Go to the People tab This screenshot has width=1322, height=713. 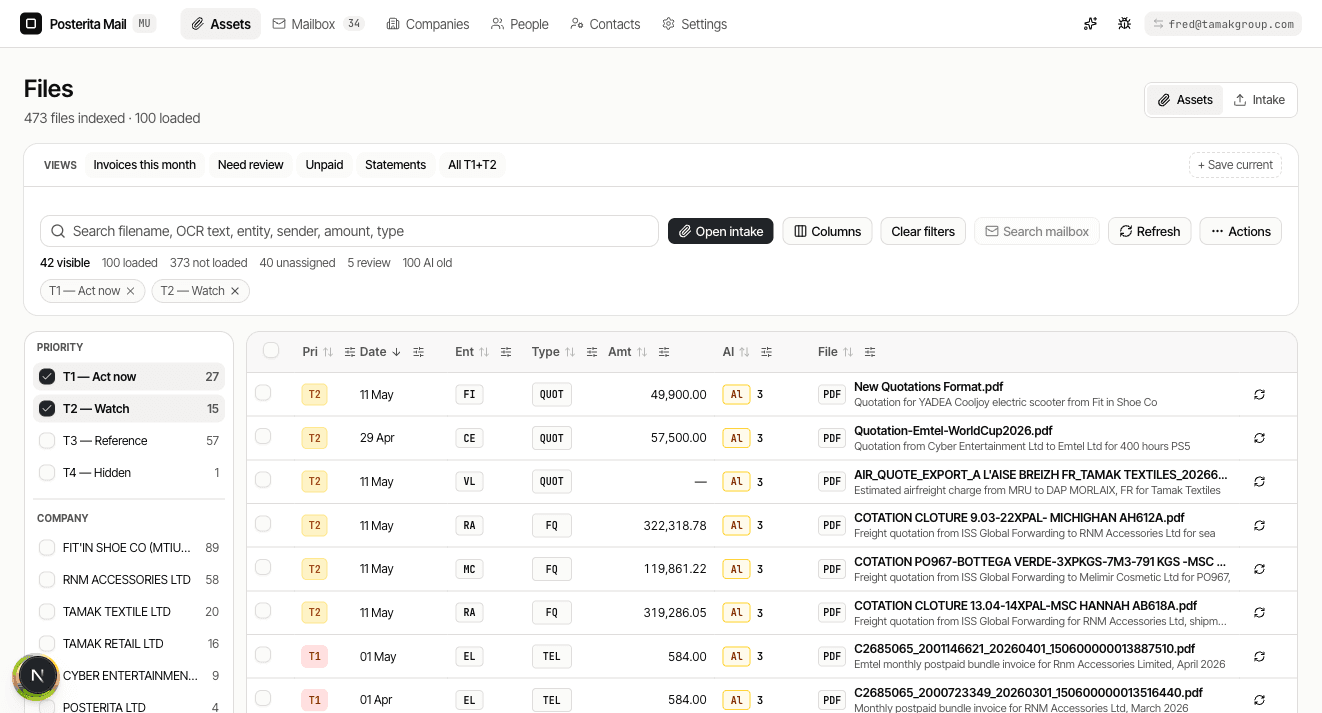pyautogui.click(x=520, y=24)
